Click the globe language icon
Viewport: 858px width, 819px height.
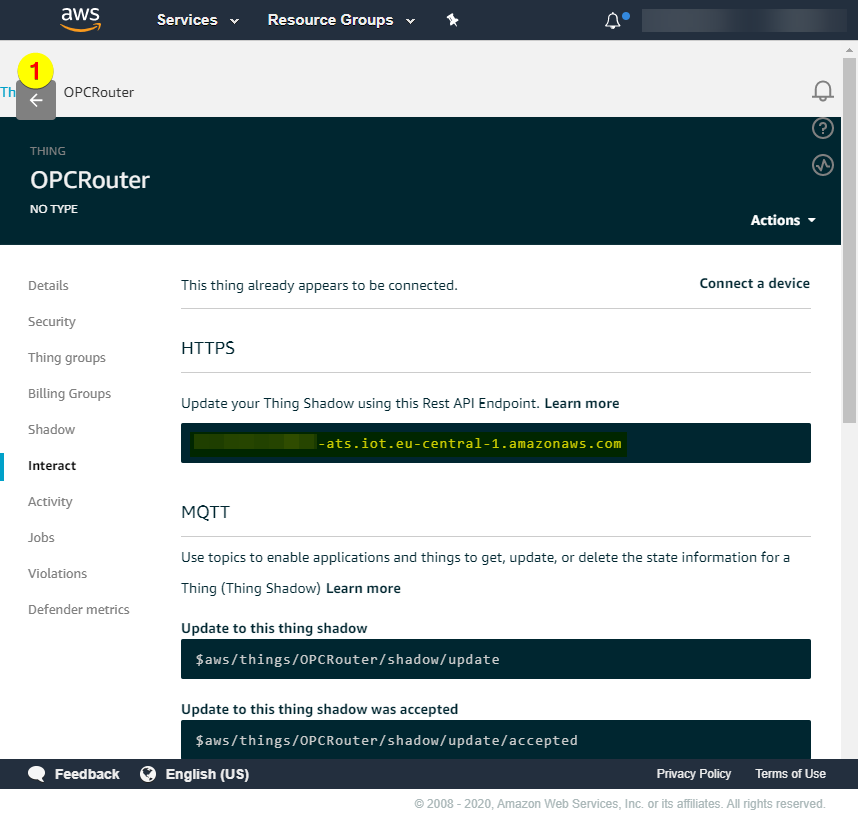pos(148,774)
